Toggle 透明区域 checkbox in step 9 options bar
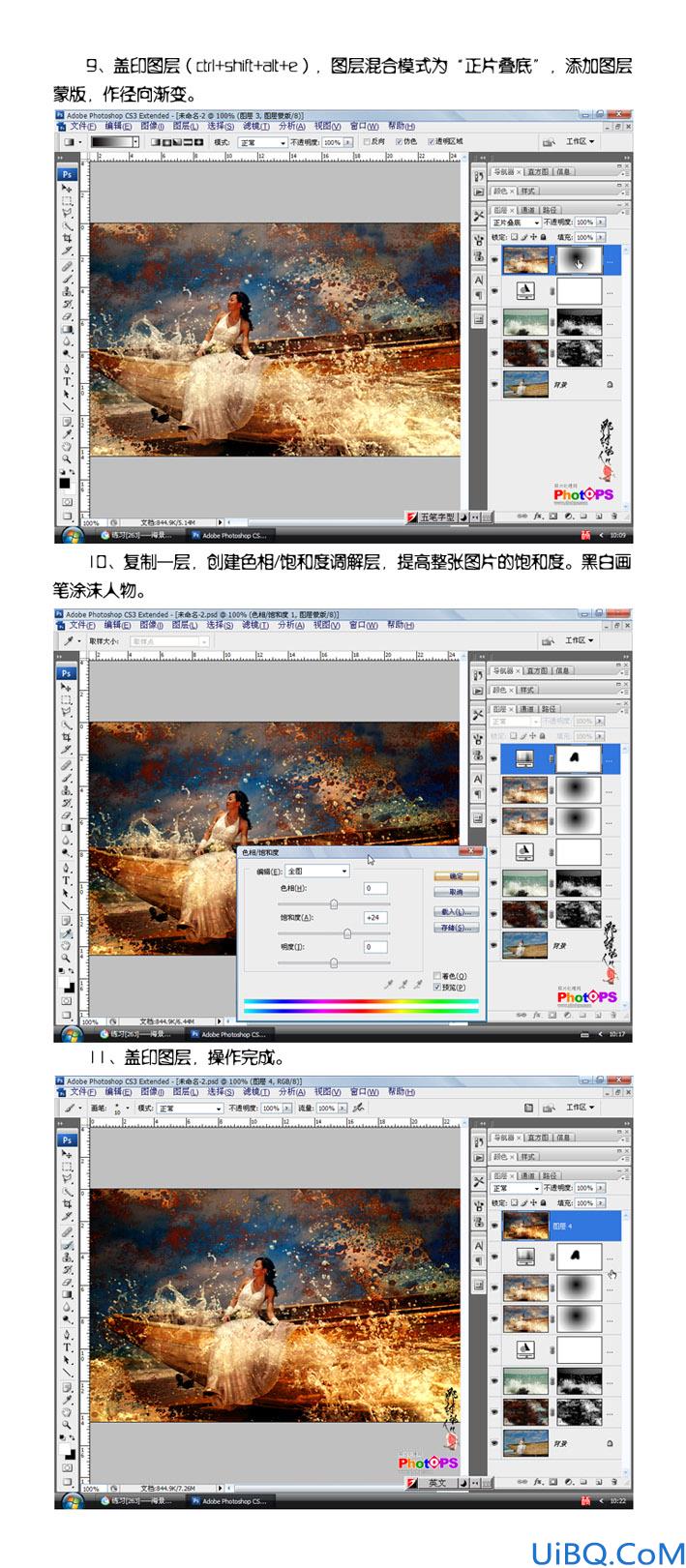The width and height of the screenshot is (686, 1568). click(432, 141)
